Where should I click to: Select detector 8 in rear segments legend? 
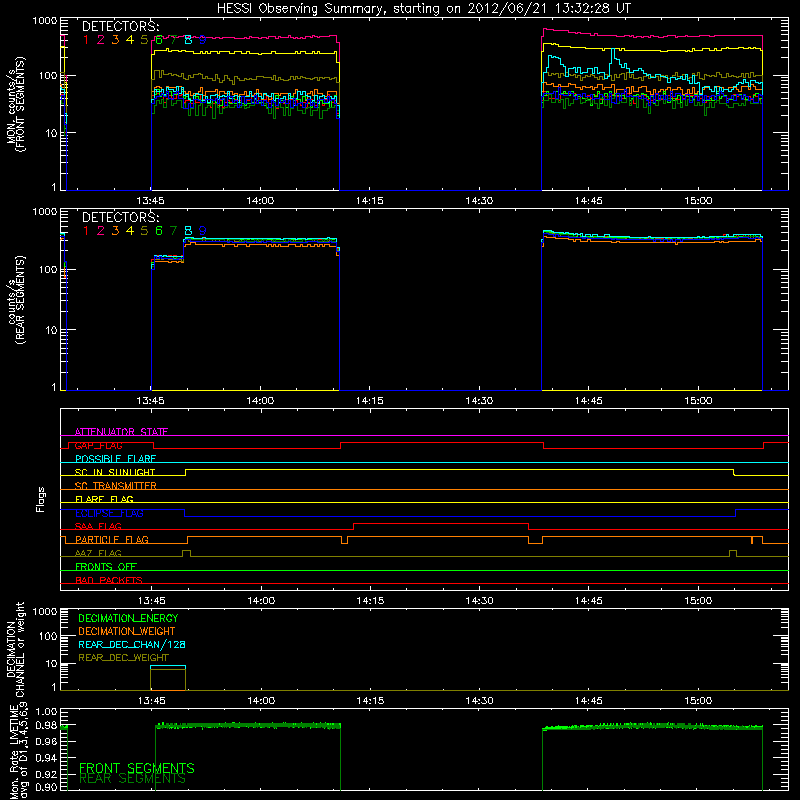coord(188,231)
